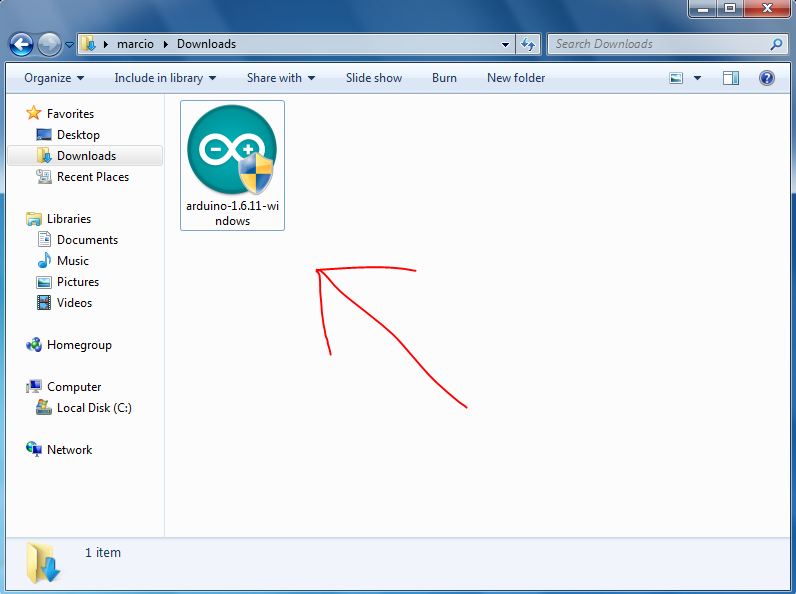Viewport: 796px width, 594px height.
Task: Click the Computer icon in the sidebar
Action: pos(34,387)
